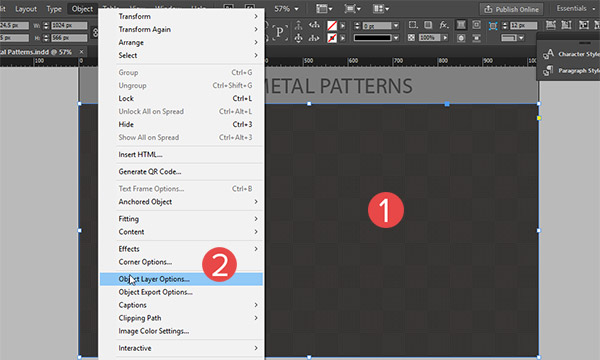The image size is (600, 360).
Task: Click Hide in the Object menu
Action: 181,124
